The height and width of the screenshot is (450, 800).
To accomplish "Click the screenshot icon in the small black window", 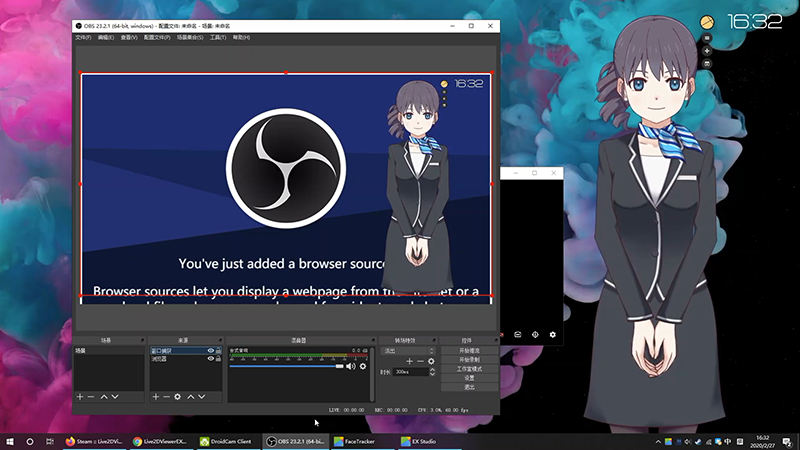I will pos(517,335).
